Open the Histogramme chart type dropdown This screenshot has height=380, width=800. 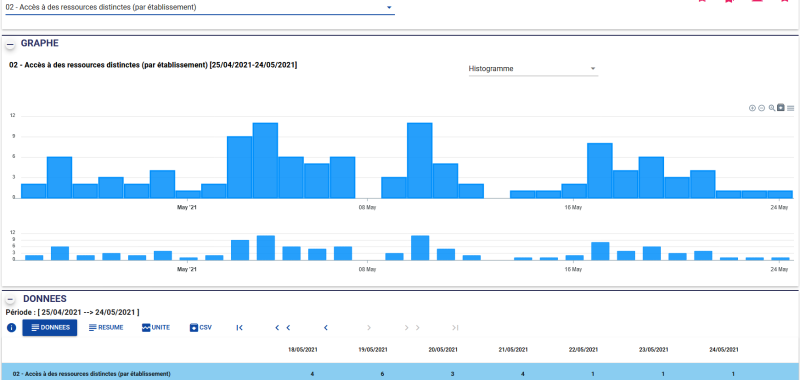(533, 68)
